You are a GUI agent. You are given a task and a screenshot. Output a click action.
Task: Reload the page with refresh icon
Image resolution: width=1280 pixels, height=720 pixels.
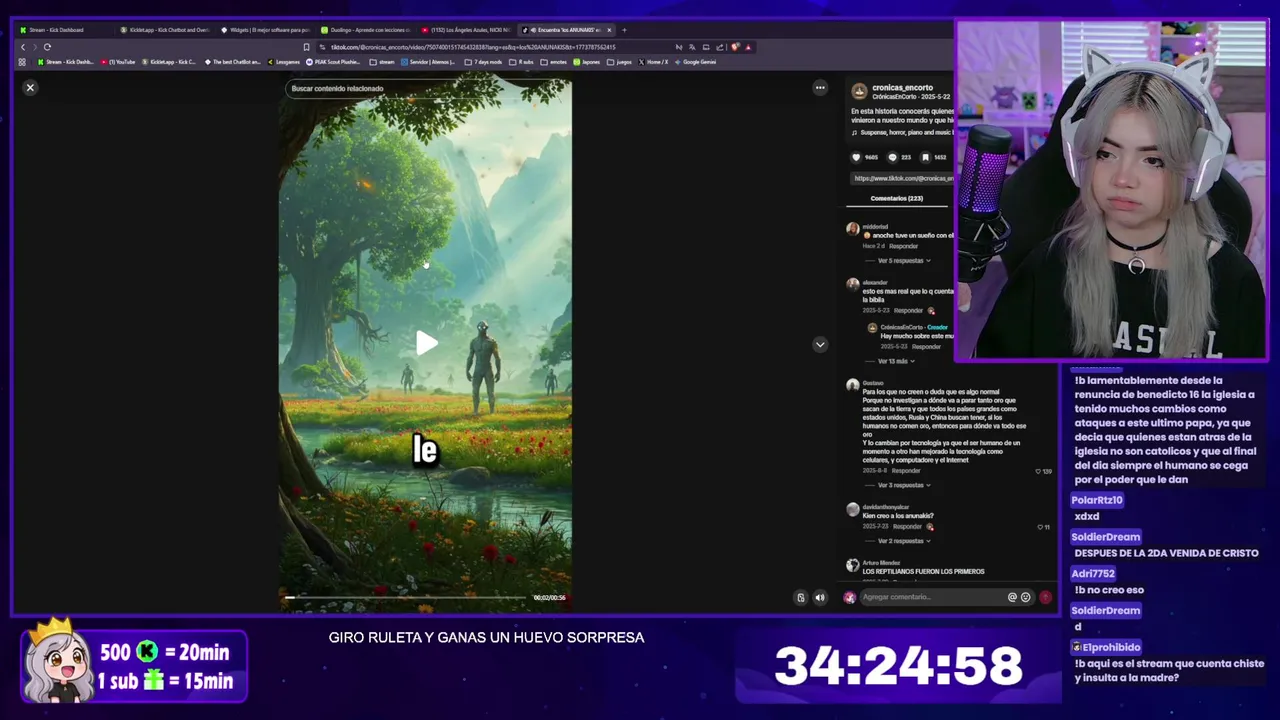coord(47,47)
